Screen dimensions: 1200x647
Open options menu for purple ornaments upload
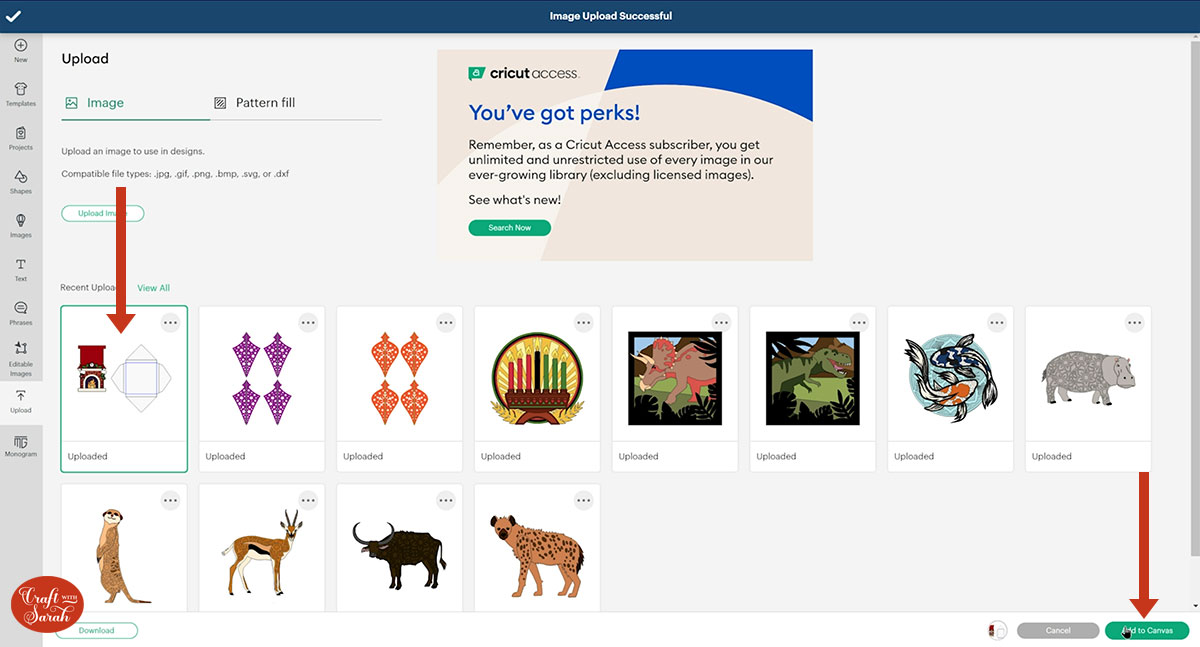pyautogui.click(x=308, y=322)
